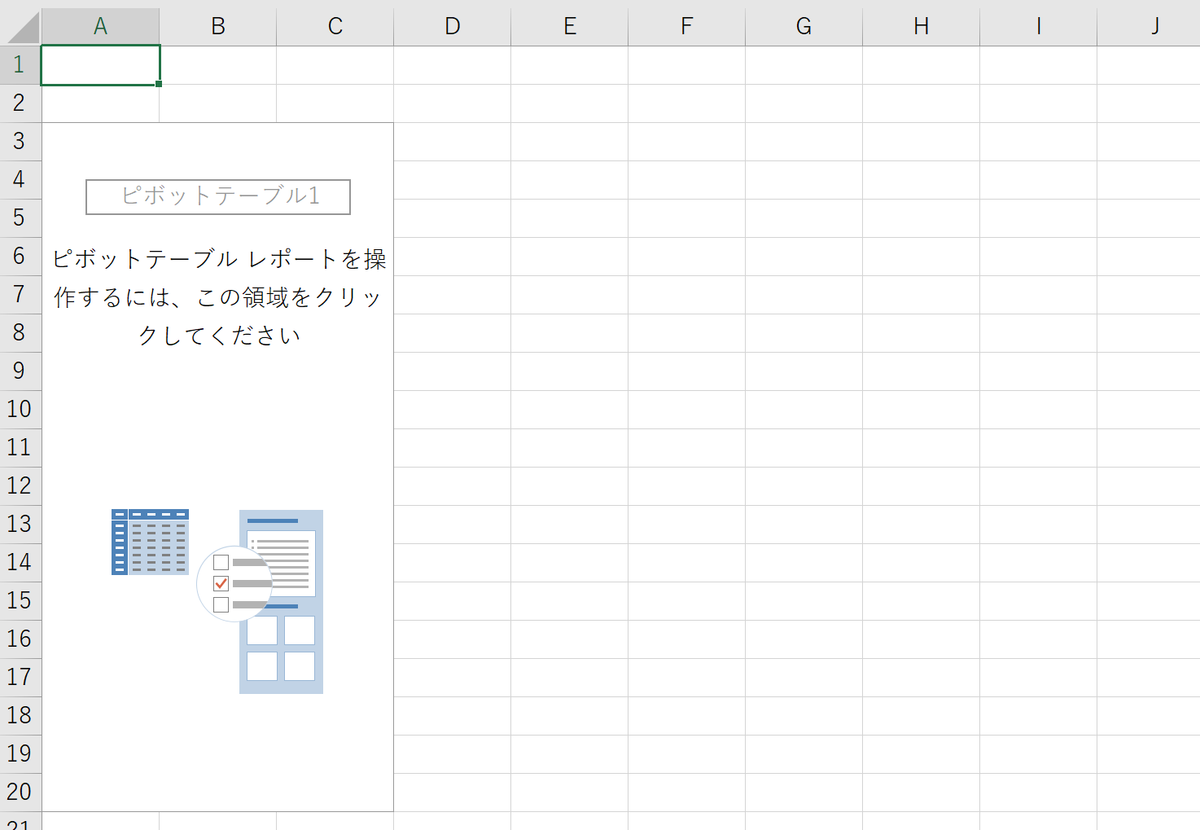Select cell E5
This screenshot has height=830, width=1200.
pos(569,218)
